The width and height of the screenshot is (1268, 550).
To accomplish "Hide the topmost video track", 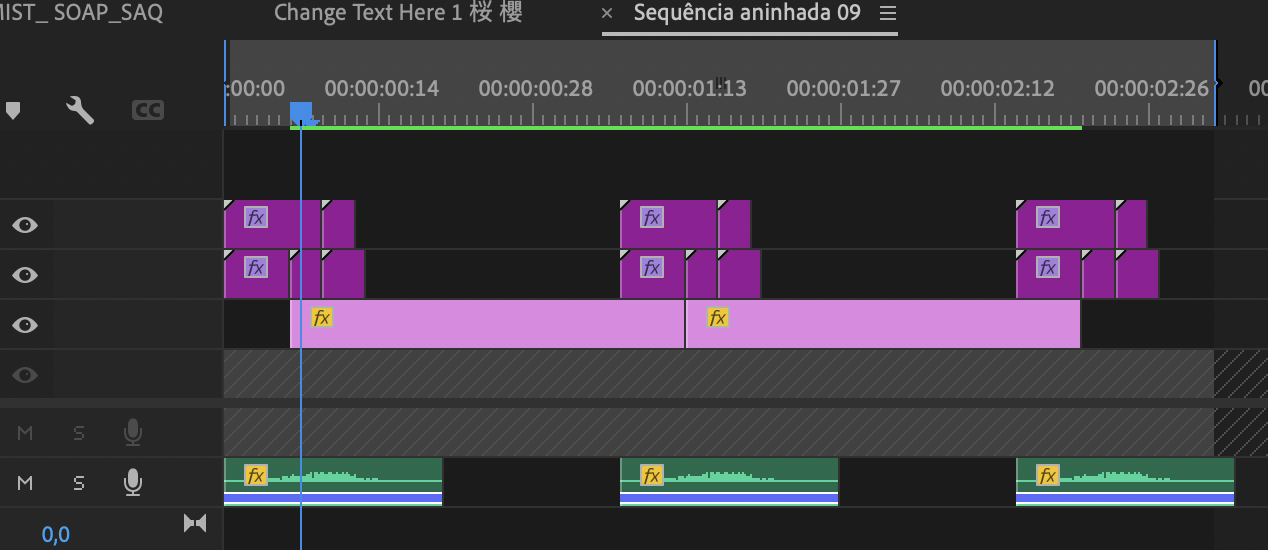I will coord(25,225).
